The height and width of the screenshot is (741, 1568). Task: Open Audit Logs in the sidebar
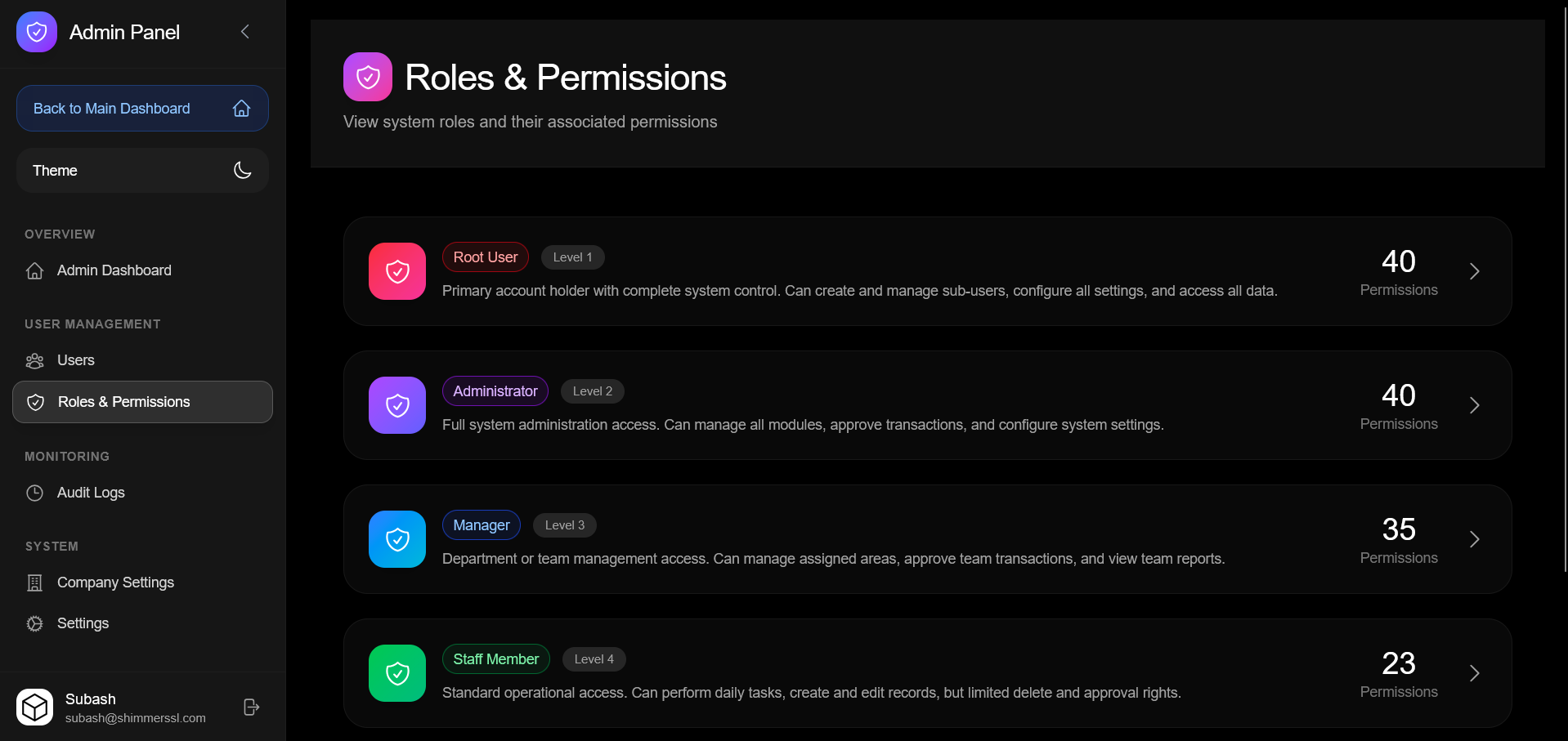click(90, 493)
